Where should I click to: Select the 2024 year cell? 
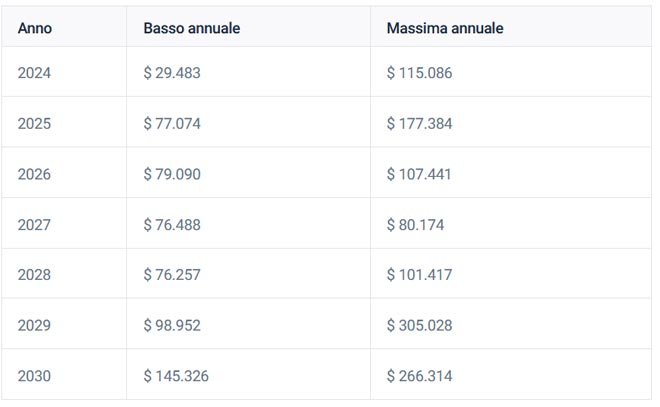35,74
